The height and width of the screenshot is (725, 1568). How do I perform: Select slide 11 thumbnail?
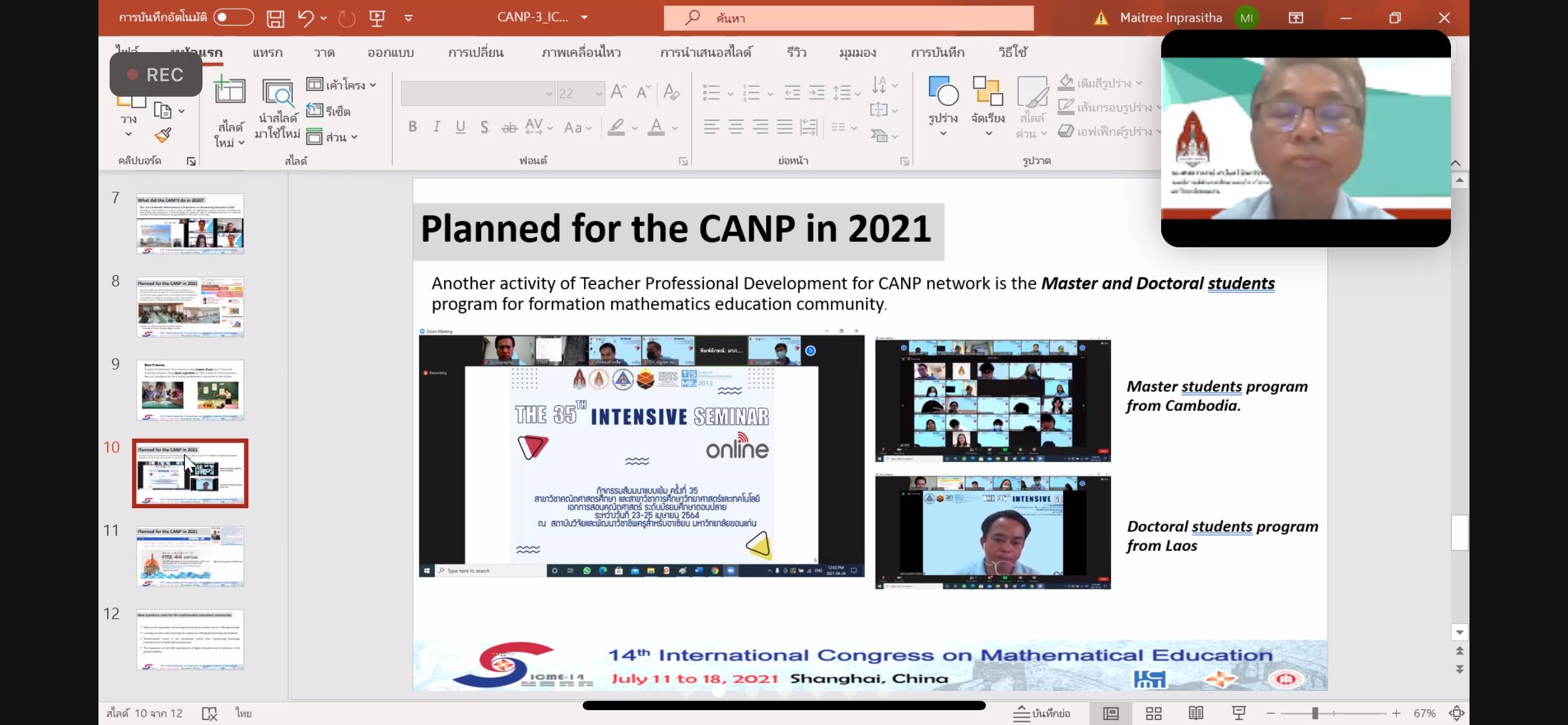[x=190, y=556]
